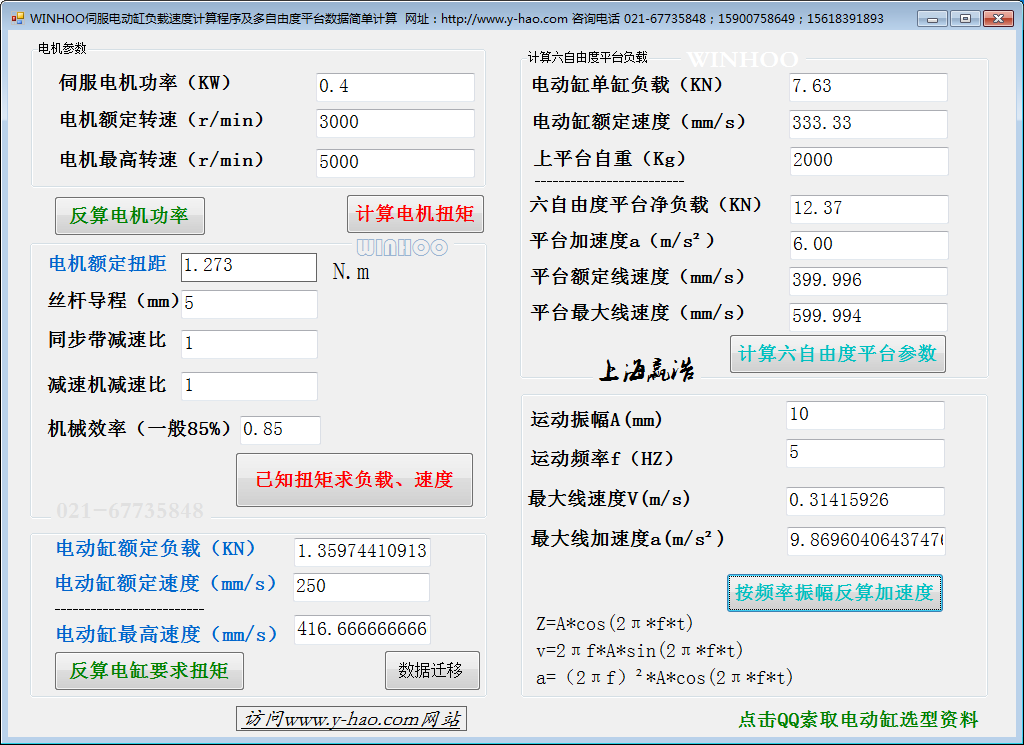Screen dimensions: 1024x745
Task: Click 反算电机功率 button
Action: pos(129,215)
